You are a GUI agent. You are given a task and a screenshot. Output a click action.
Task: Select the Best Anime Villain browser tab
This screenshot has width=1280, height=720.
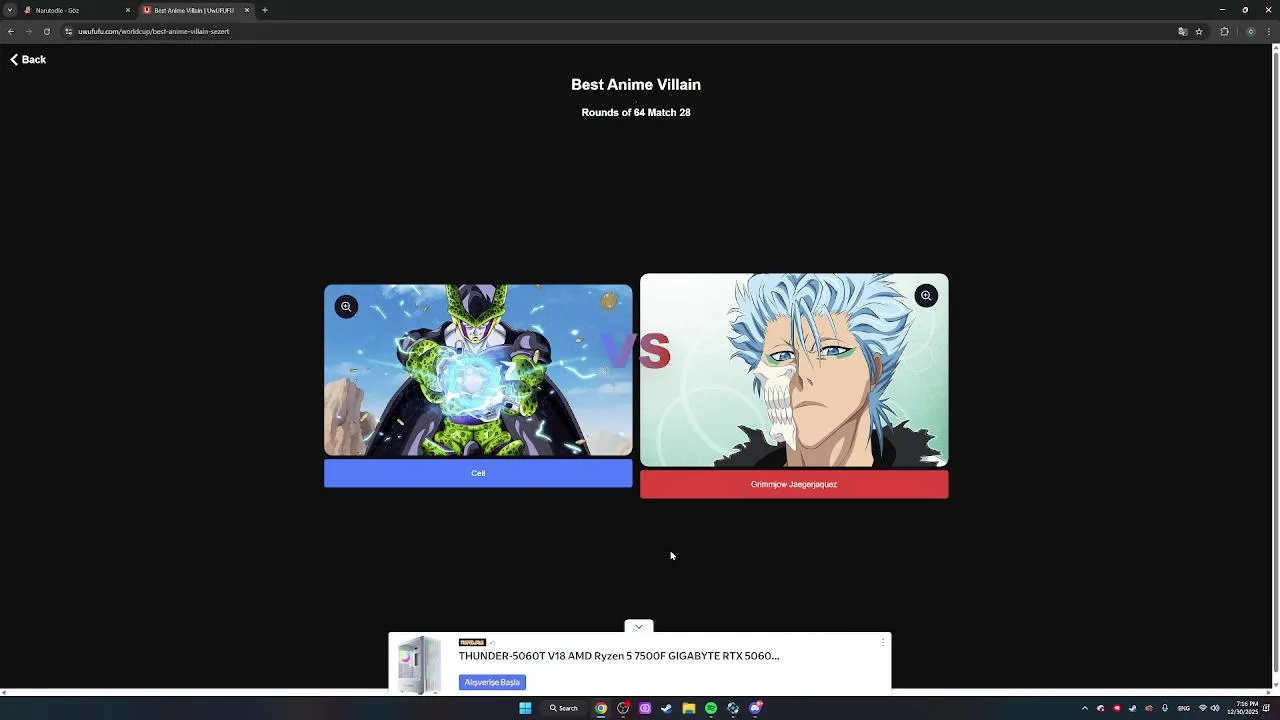[196, 10]
